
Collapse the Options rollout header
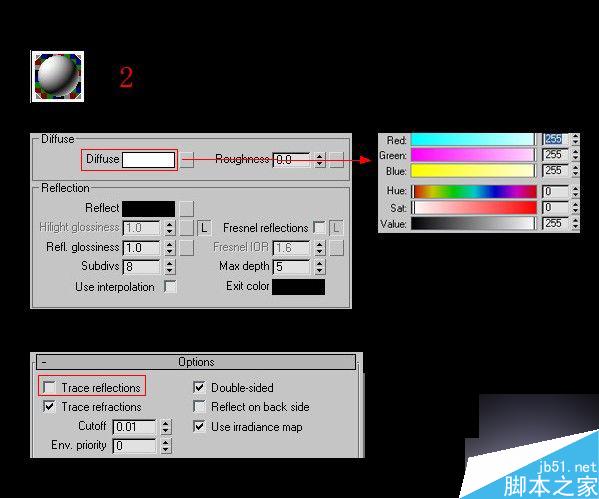coord(196,362)
